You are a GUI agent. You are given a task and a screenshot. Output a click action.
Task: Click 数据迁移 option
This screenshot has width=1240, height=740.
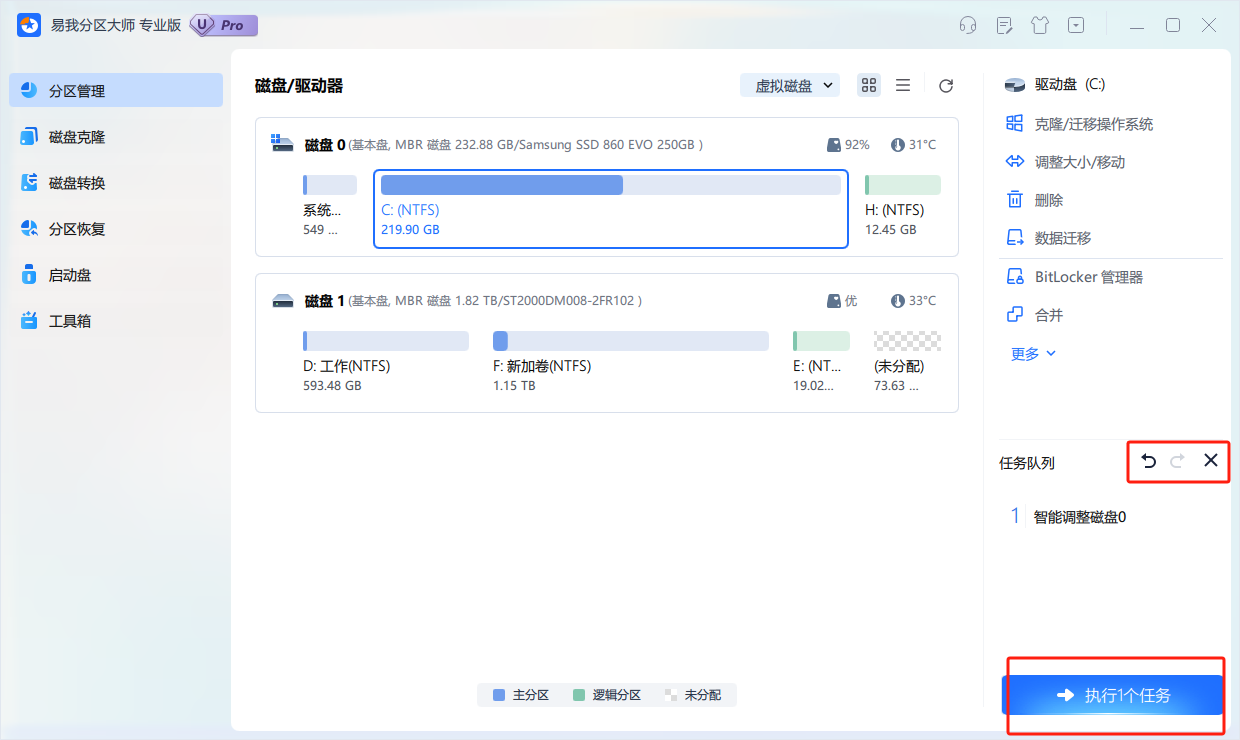[1049, 238]
